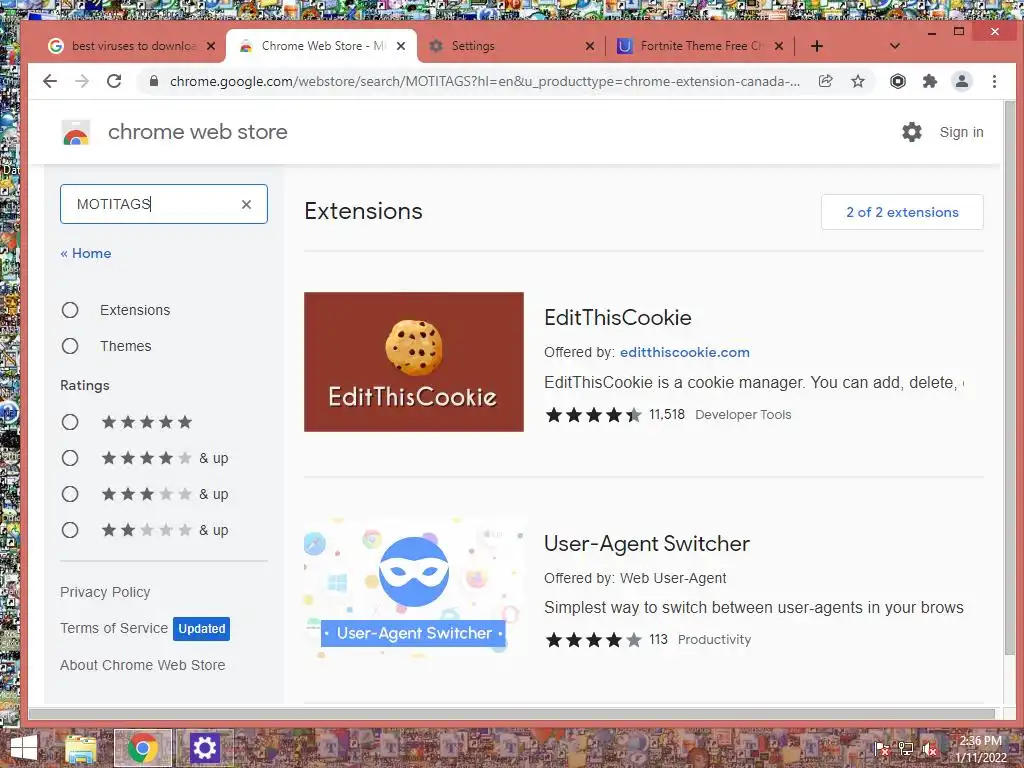Click the Chrome taskbar icon
Screen dimensions: 1024x768
coord(143,748)
